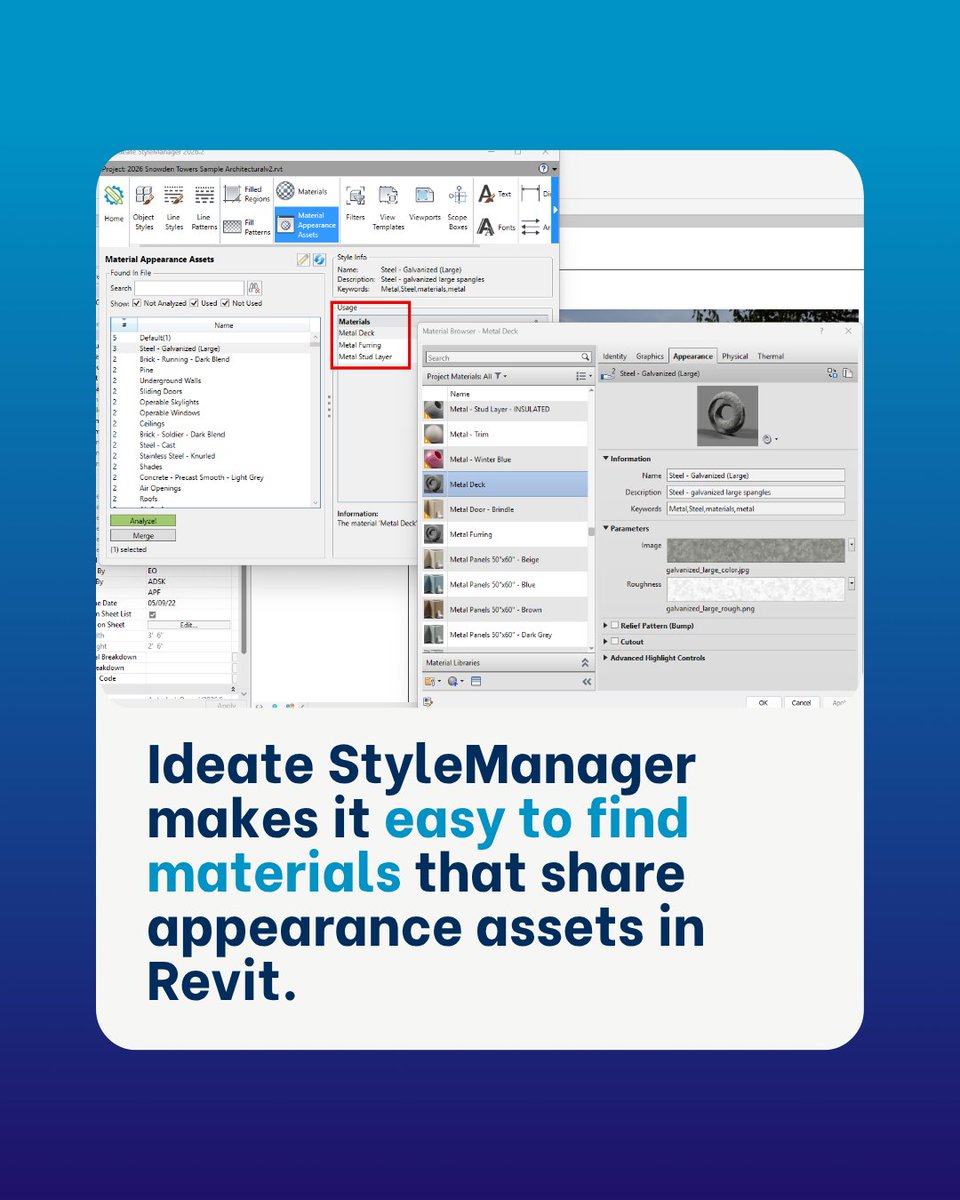
Task: Open the asset browser panel icon
Action: 476,682
